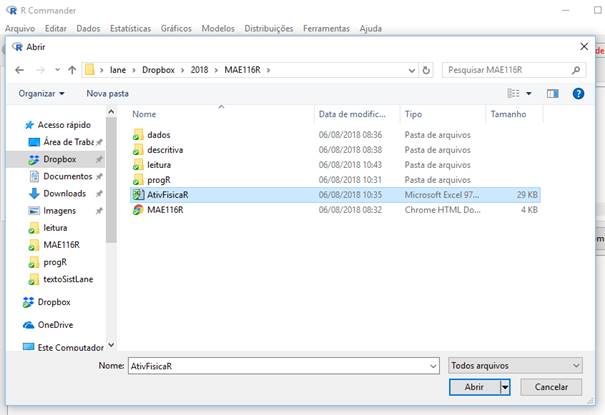Refresh the MAE116R folder view
605x415 pixels.
(426, 70)
